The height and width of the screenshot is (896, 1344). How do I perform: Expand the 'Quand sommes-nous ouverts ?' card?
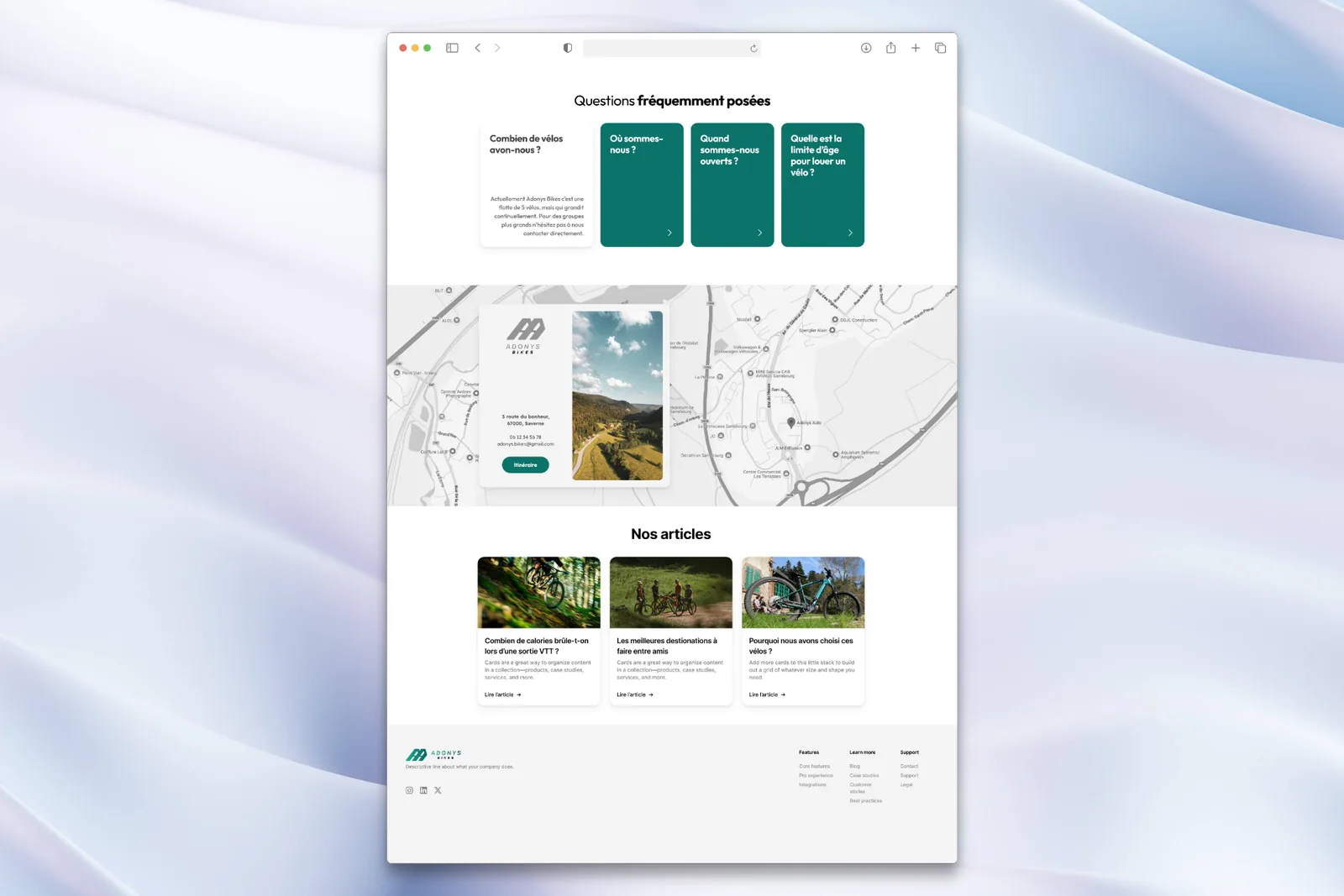click(x=732, y=185)
